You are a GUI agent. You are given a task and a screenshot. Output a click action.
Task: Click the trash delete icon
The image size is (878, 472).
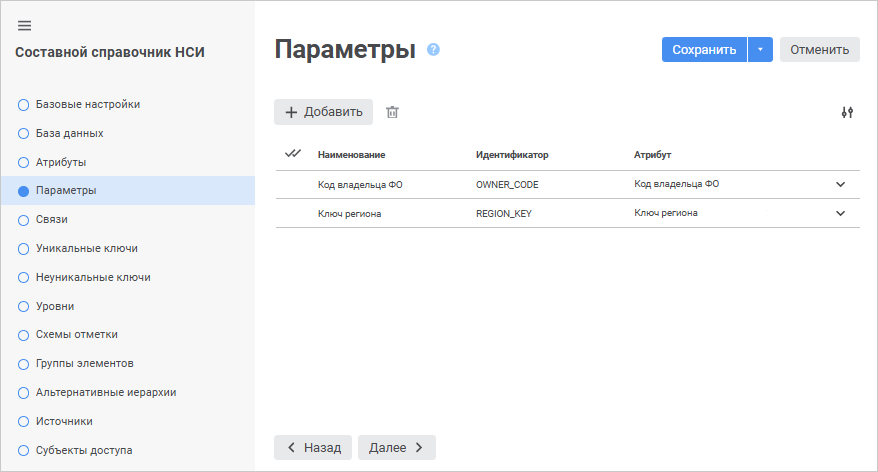tap(393, 112)
